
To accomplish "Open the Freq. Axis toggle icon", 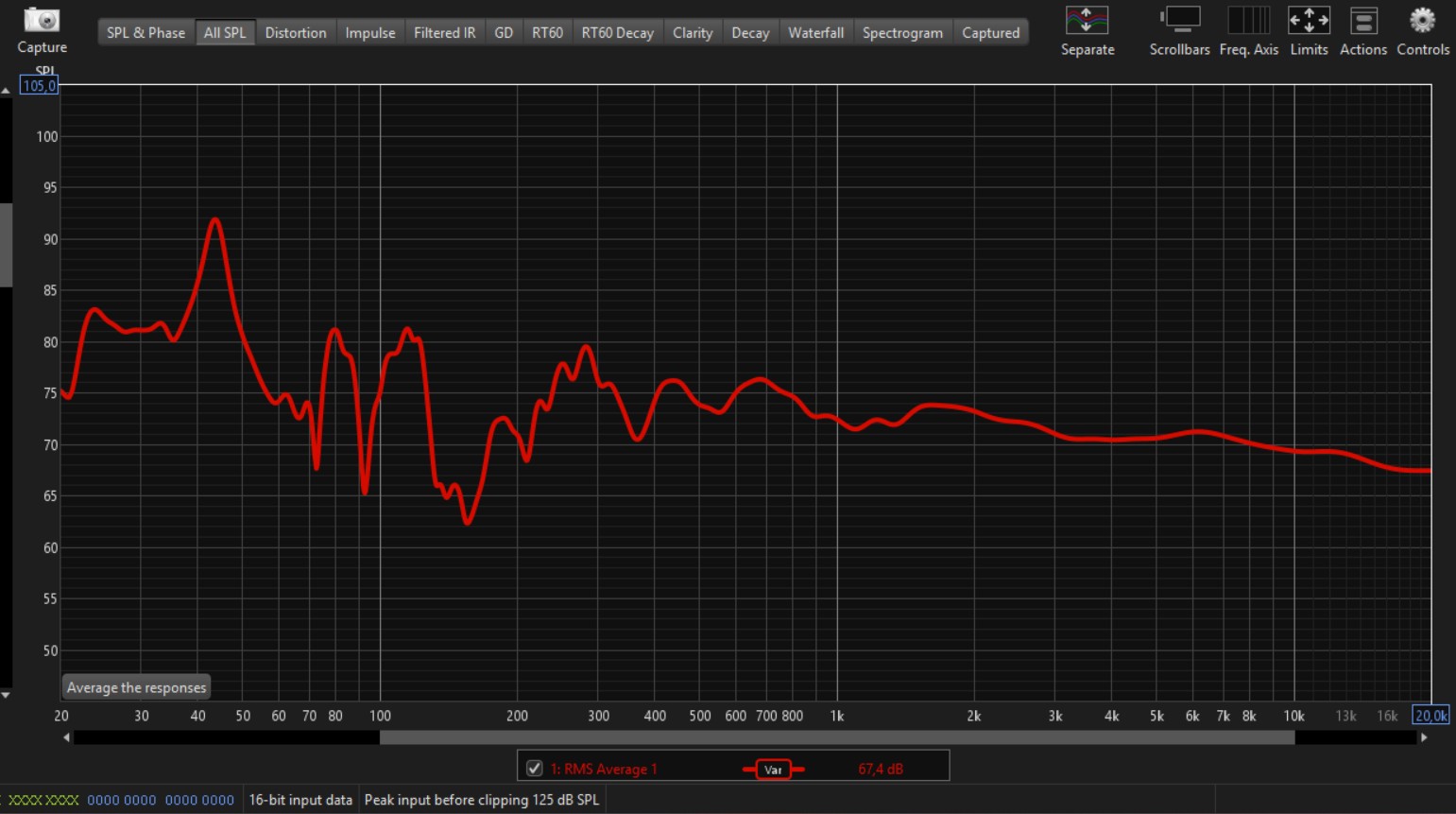I will click(x=1248, y=21).
